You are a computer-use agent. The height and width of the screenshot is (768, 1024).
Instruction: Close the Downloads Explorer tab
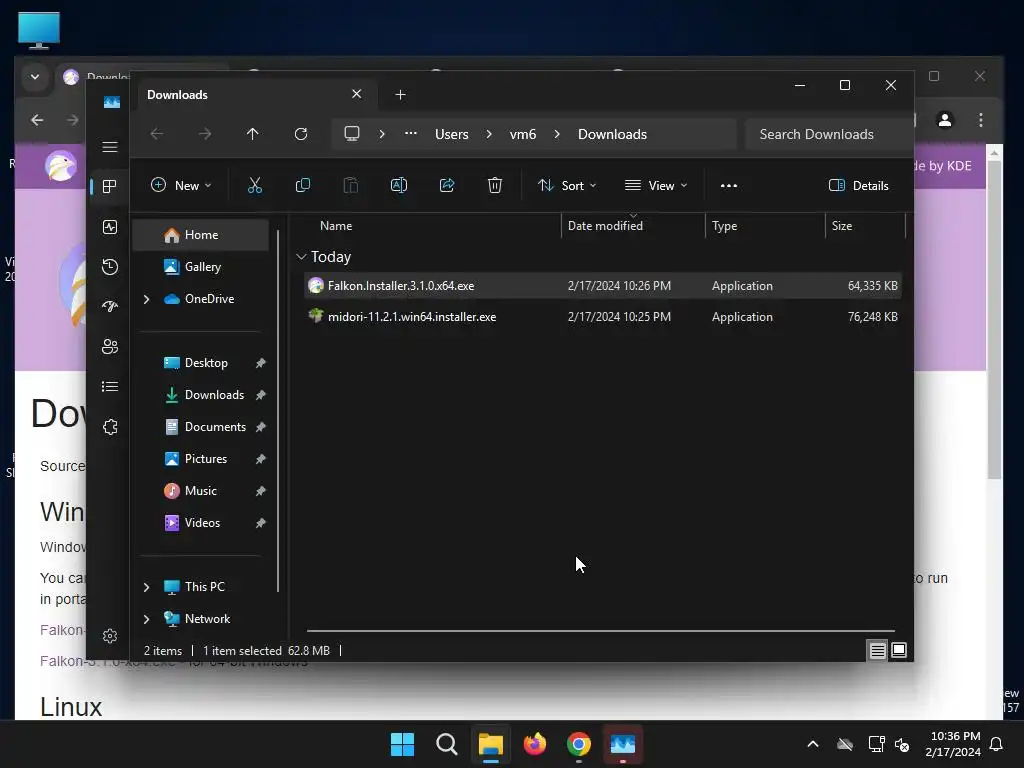357,94
